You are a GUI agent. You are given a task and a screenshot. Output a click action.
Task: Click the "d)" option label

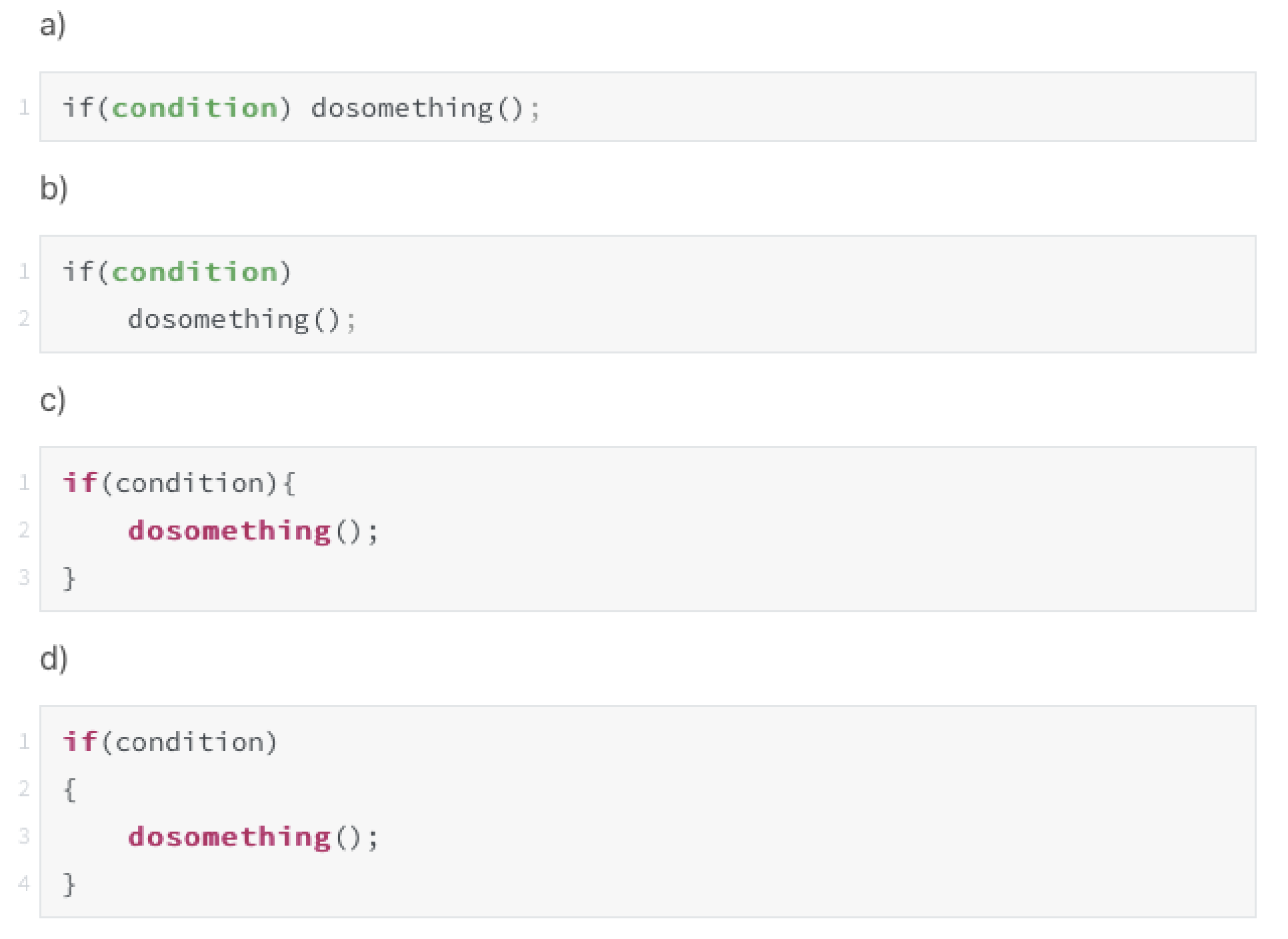click(x=53, y=659)
